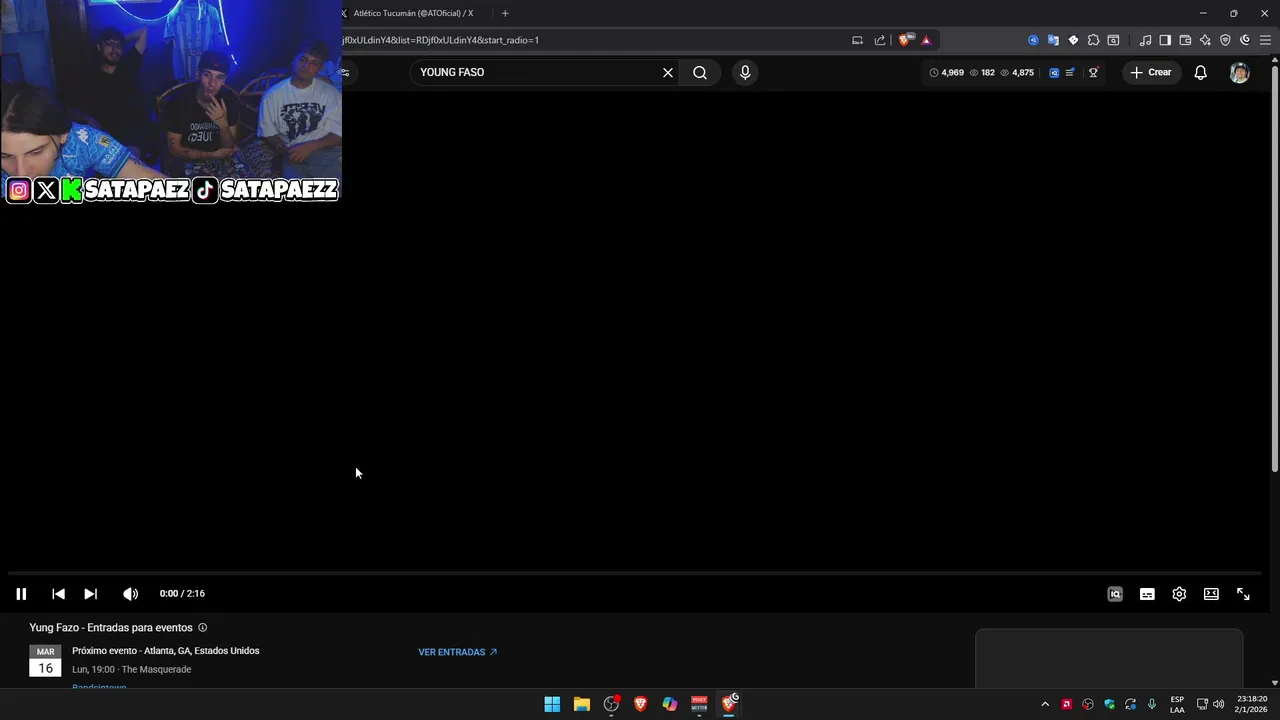Mute the video volume speaker icon

pos(130,594)
